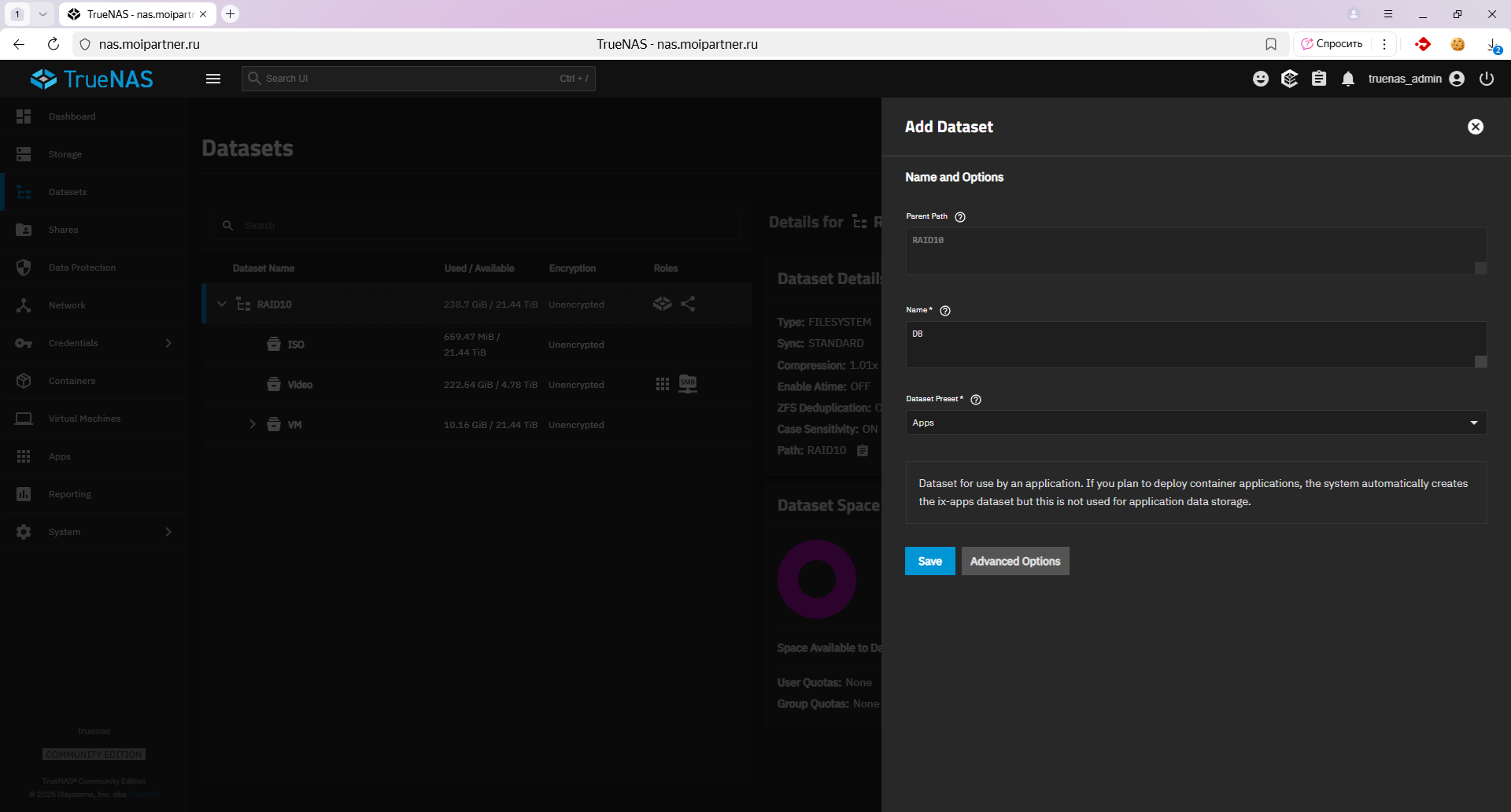The width and height of the screenshot is (1511, 812).
Task: Toggle the sidebar hamburger menu
Action: pyautogui.click(x=213, y=79)
